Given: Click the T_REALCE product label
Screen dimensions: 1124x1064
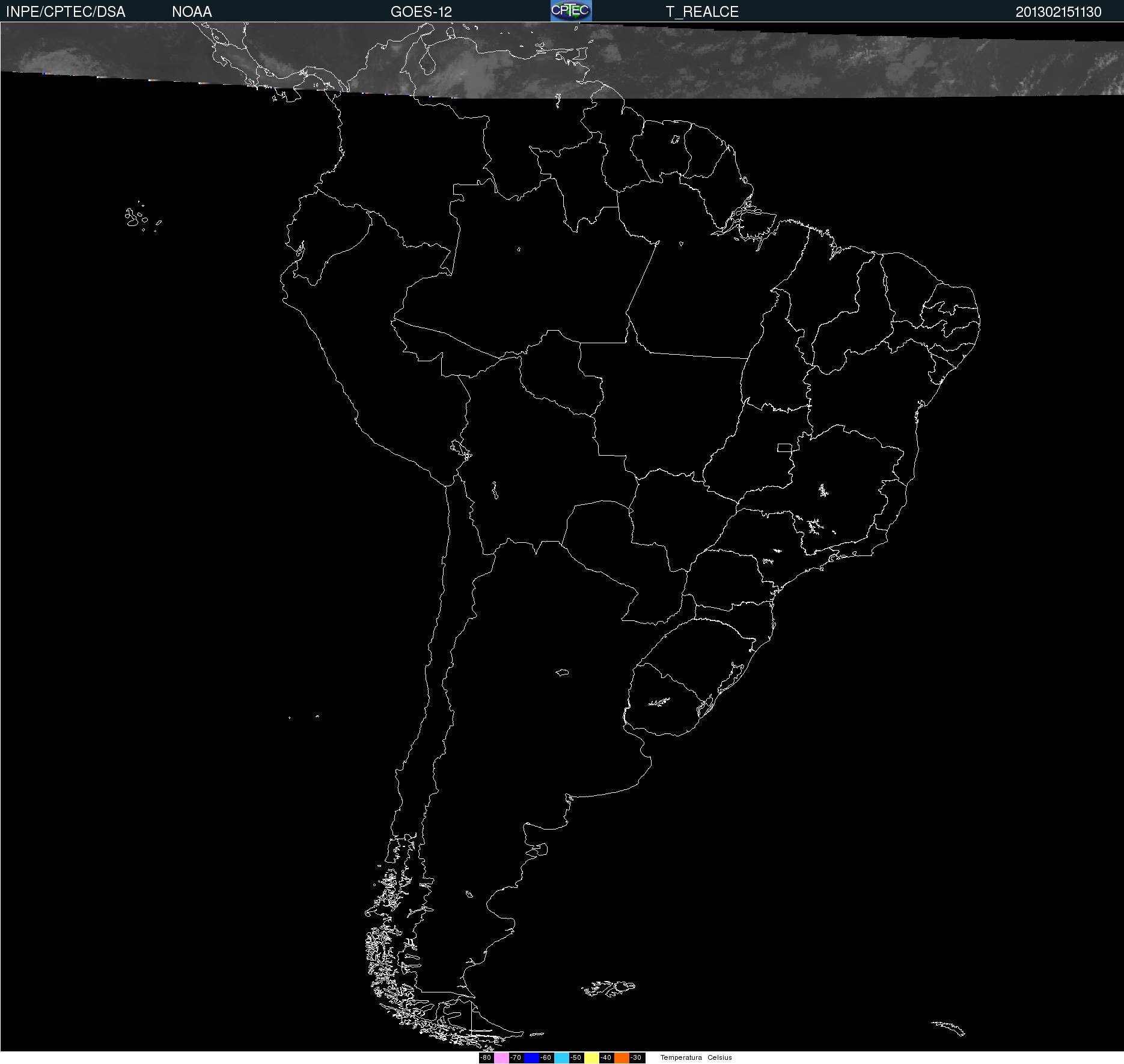Looking at the screenshot, I should click(702, 12).
